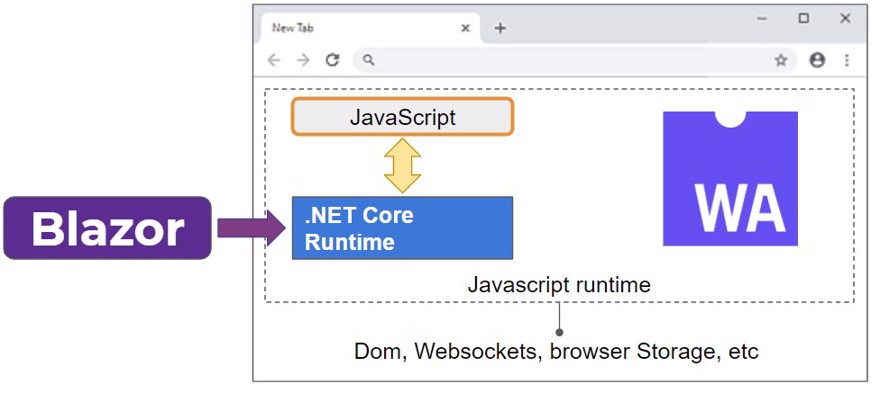Click the WebAssembly WA logo
The width and height of the screenshot is (880, 393).
click(730, 179)
